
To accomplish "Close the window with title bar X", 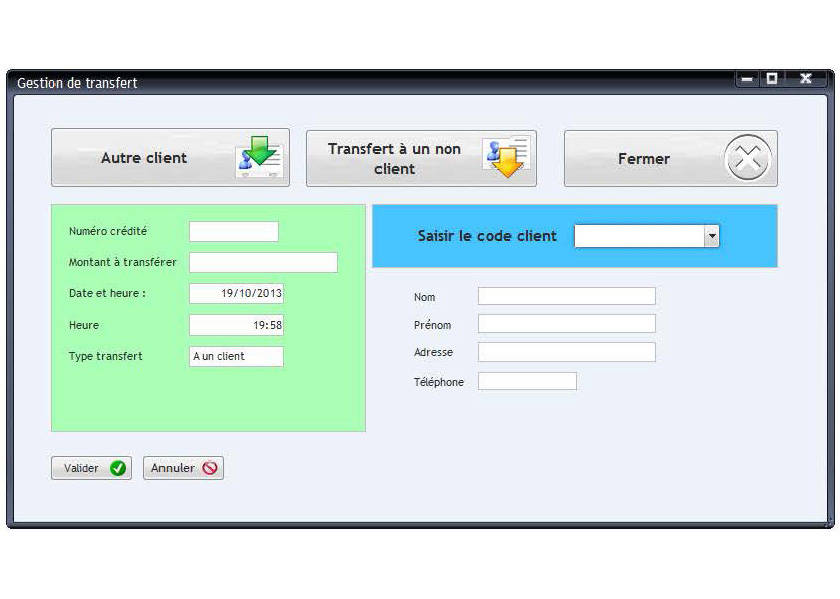I will pos(805,79).
